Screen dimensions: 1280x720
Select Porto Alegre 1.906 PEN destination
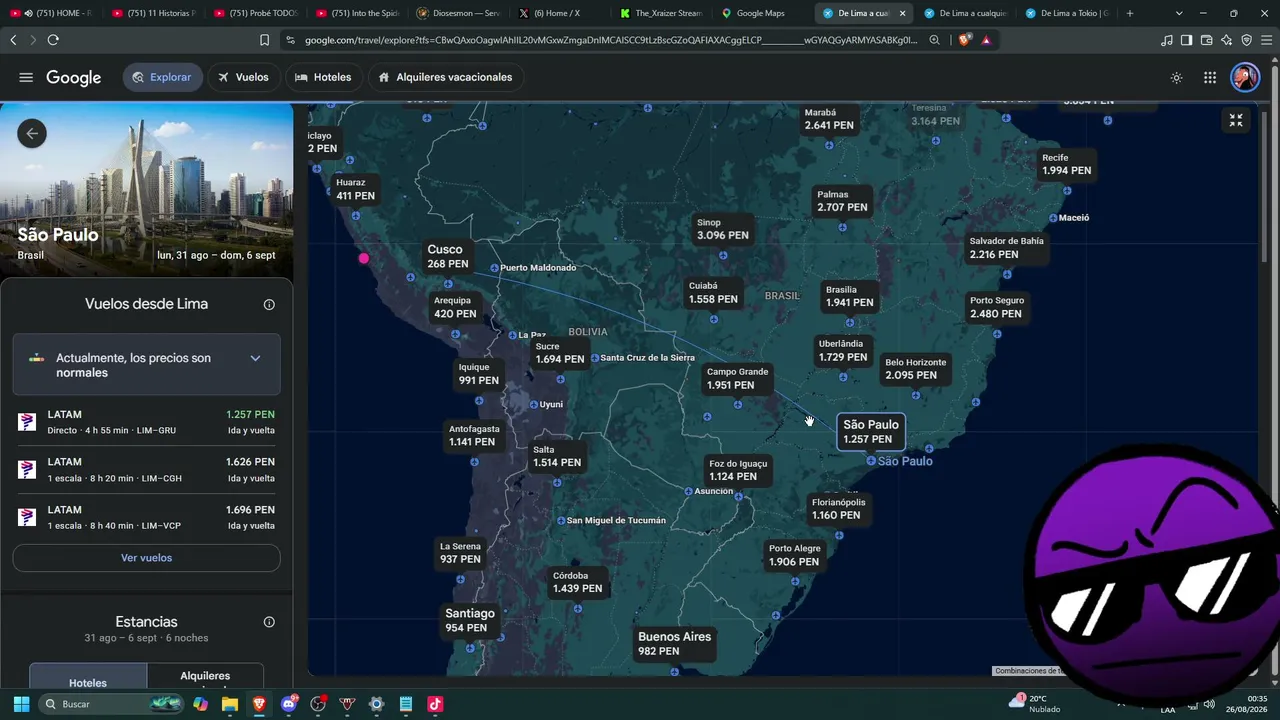tap(794, 555)
